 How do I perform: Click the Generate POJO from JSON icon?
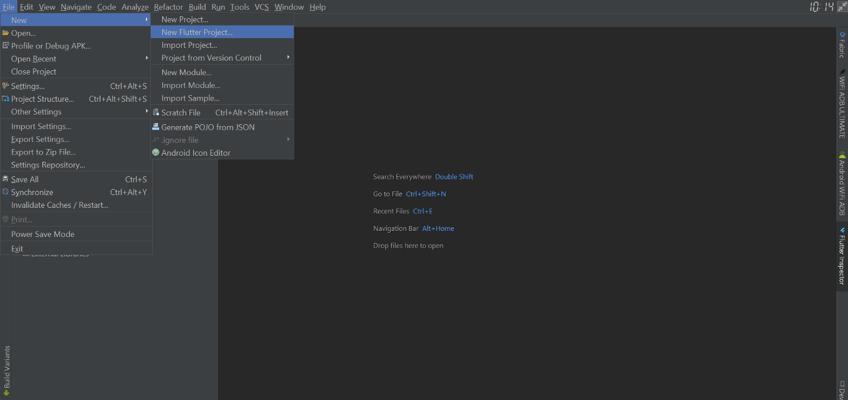pyautogui.click(x=156, y=127)
